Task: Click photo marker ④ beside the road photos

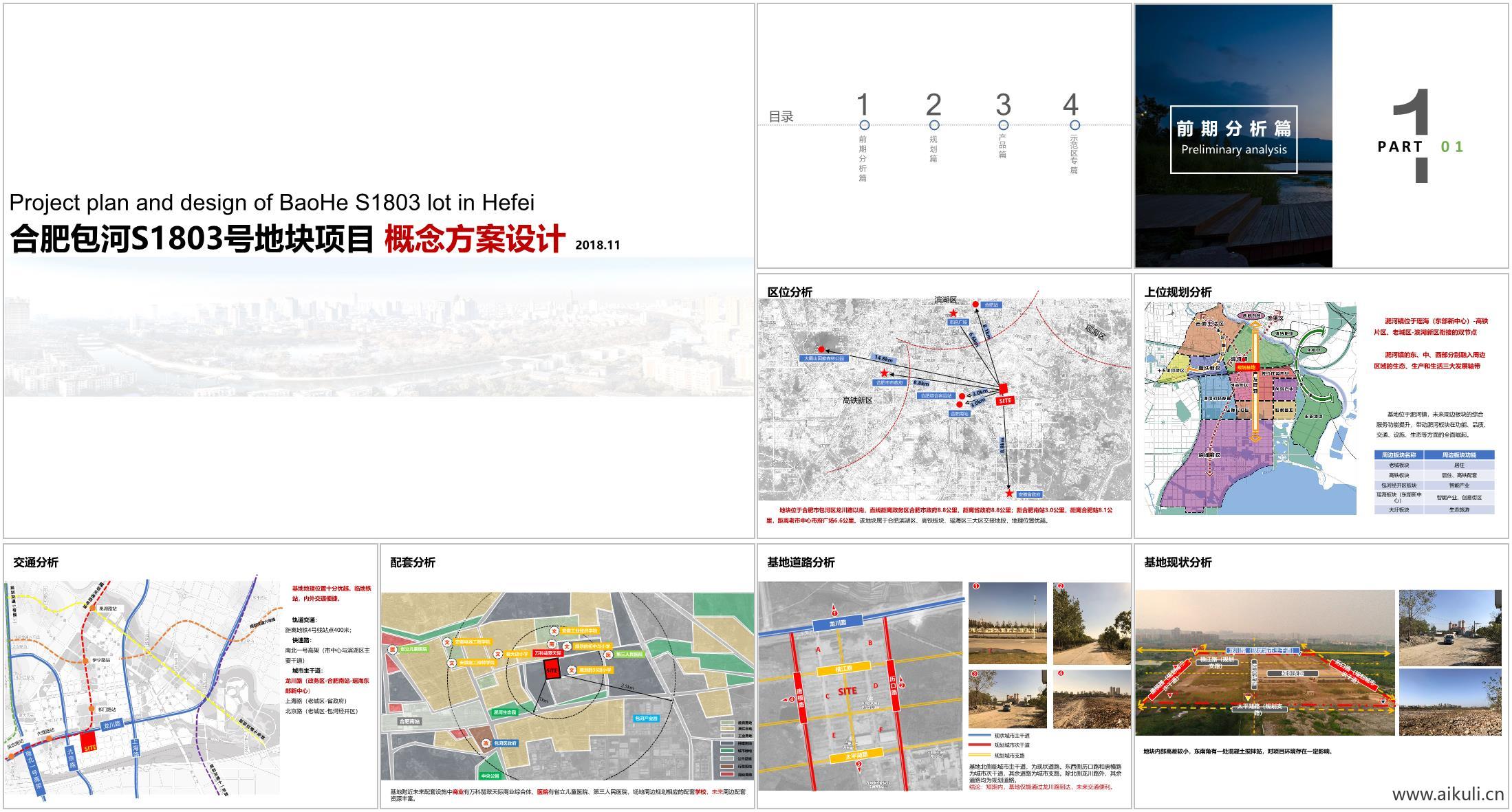Action: 1061,673
